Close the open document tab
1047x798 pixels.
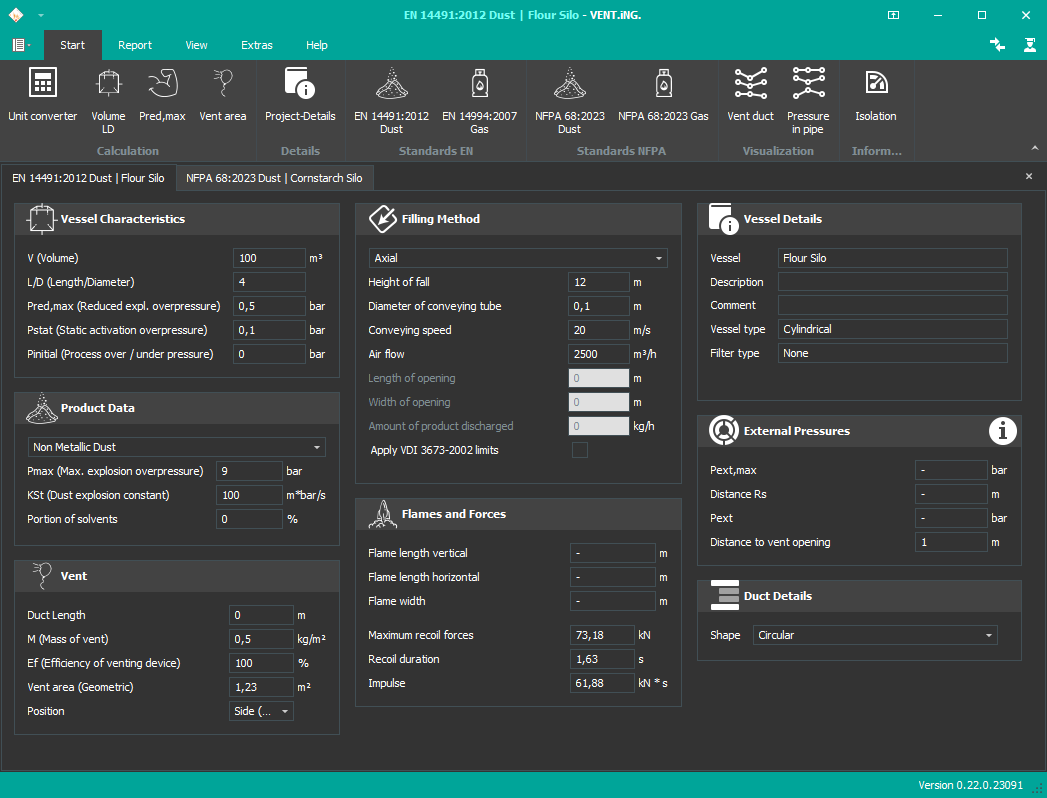coord(1029,177)
